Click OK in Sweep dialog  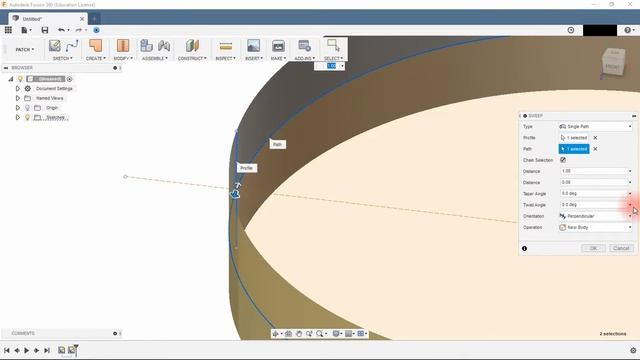coord(593,248)
